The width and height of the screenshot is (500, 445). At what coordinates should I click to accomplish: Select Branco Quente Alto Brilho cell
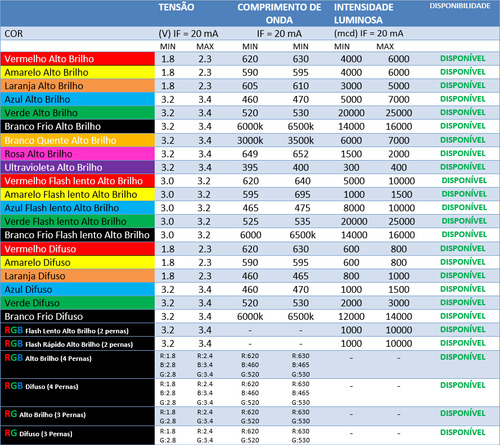pyautogui.click(x=77, y=140)
